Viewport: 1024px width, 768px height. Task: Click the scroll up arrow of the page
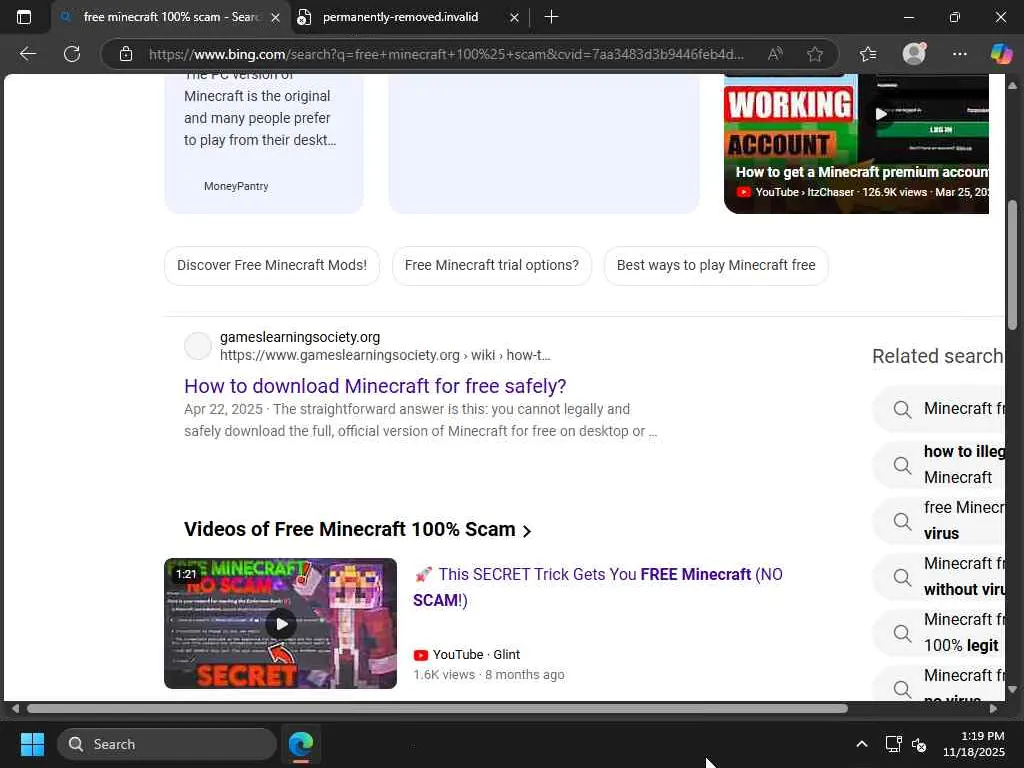[1012, 85]
